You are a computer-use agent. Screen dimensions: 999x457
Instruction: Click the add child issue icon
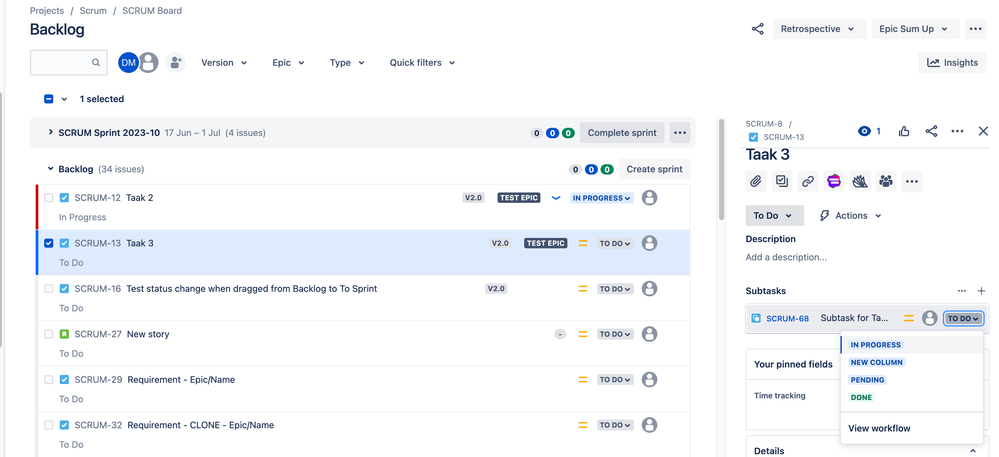pyautogui.click(x=782, y=182)
